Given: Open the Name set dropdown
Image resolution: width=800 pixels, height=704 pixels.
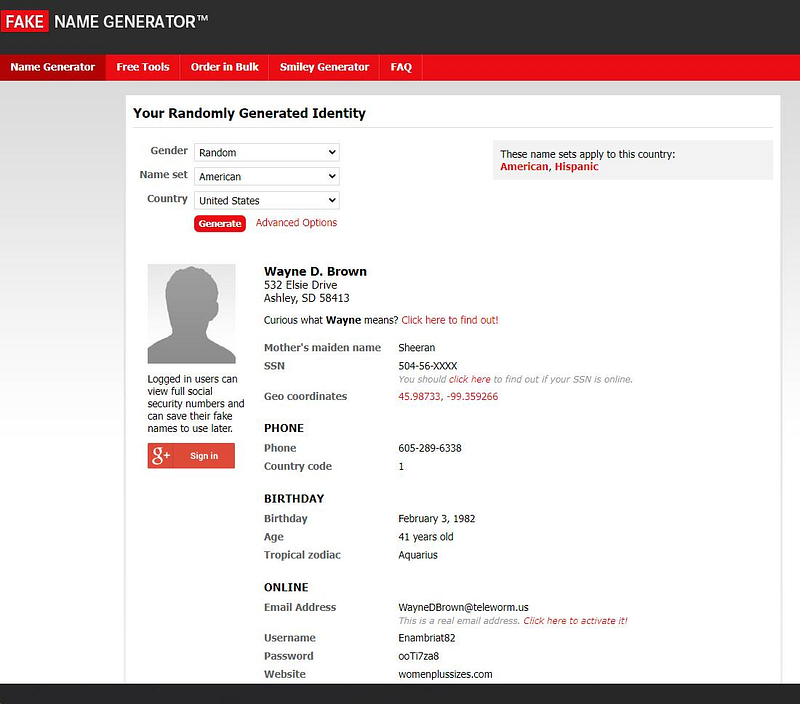Looking at the screenshot, I should tap(267, 176).
